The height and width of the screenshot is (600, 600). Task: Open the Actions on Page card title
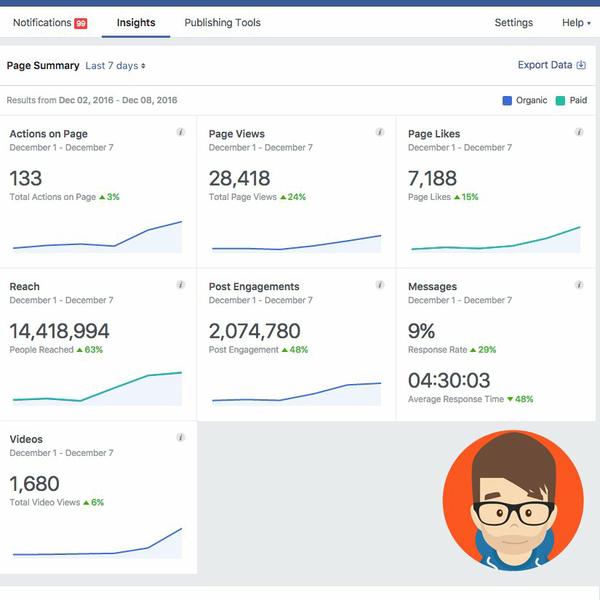point(49,134)
